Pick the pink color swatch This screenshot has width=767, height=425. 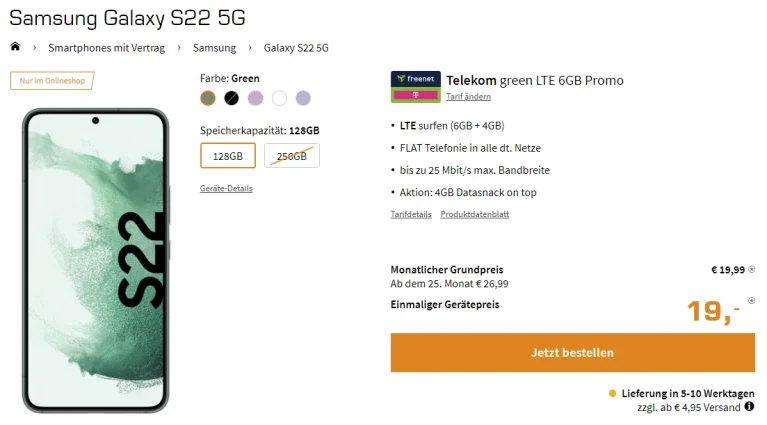pos(255,98)
